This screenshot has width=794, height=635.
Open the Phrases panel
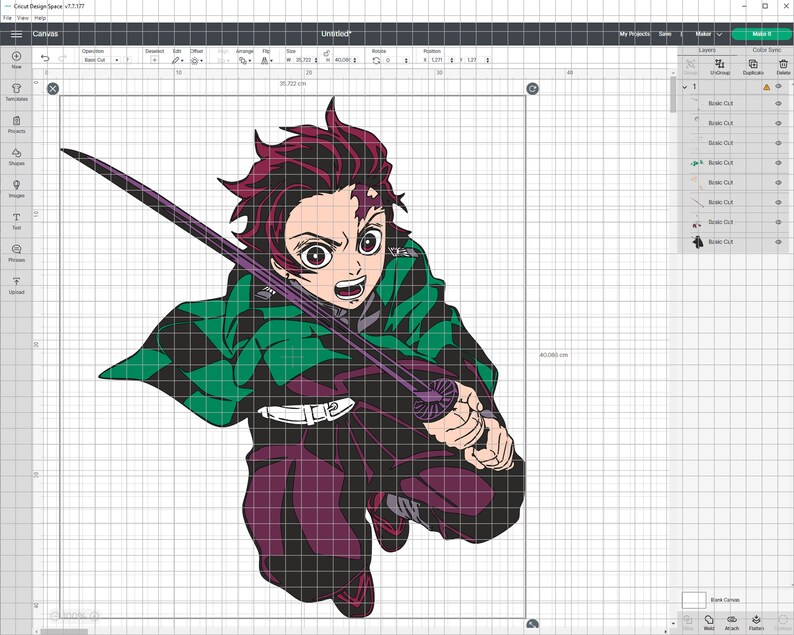[x=16, y=253]
